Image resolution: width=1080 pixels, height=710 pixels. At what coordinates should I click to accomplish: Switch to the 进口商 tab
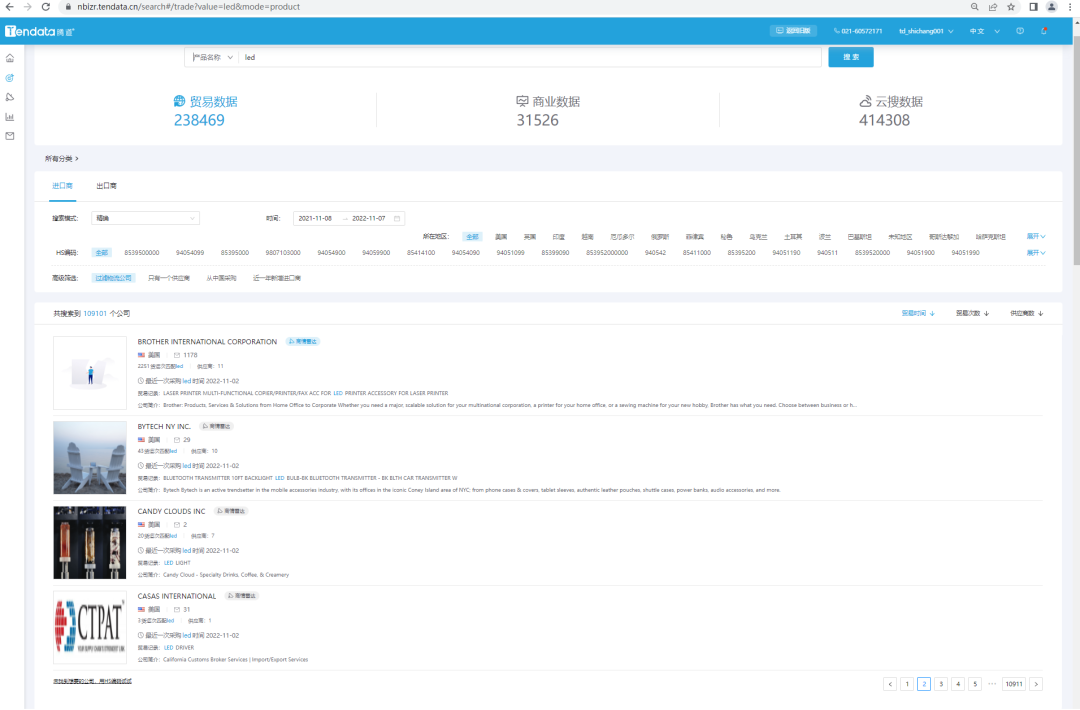(62, 186)
